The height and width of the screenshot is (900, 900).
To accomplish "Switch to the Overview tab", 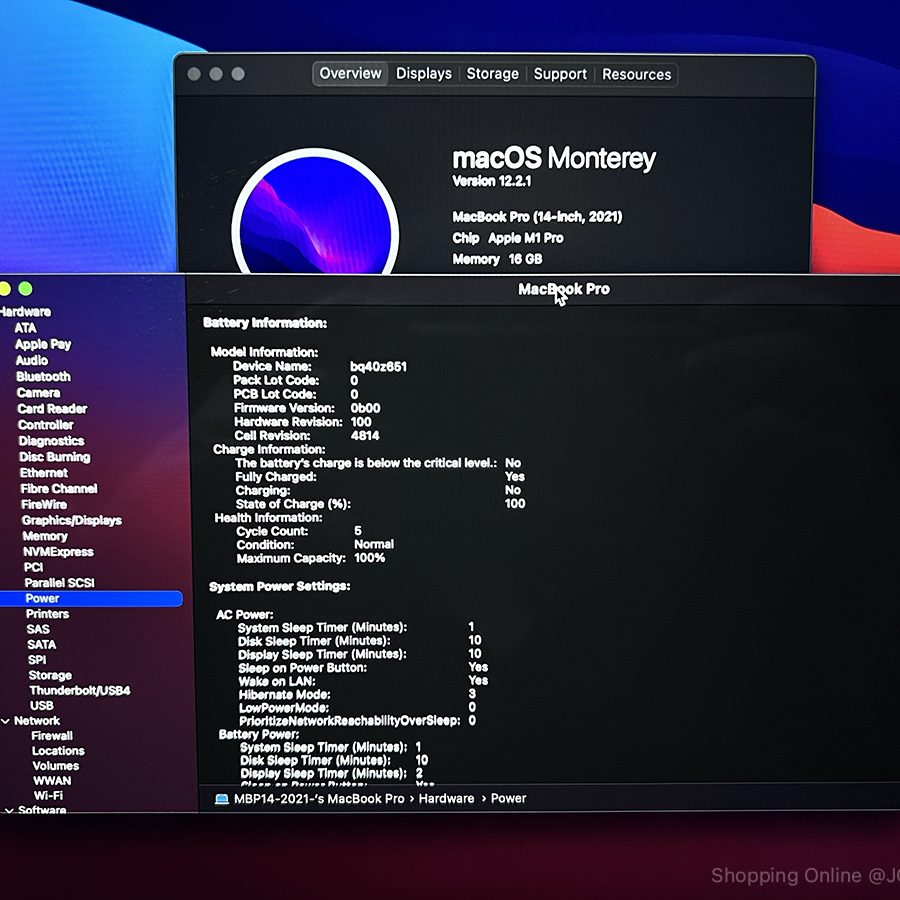I will tap(350, 73).
